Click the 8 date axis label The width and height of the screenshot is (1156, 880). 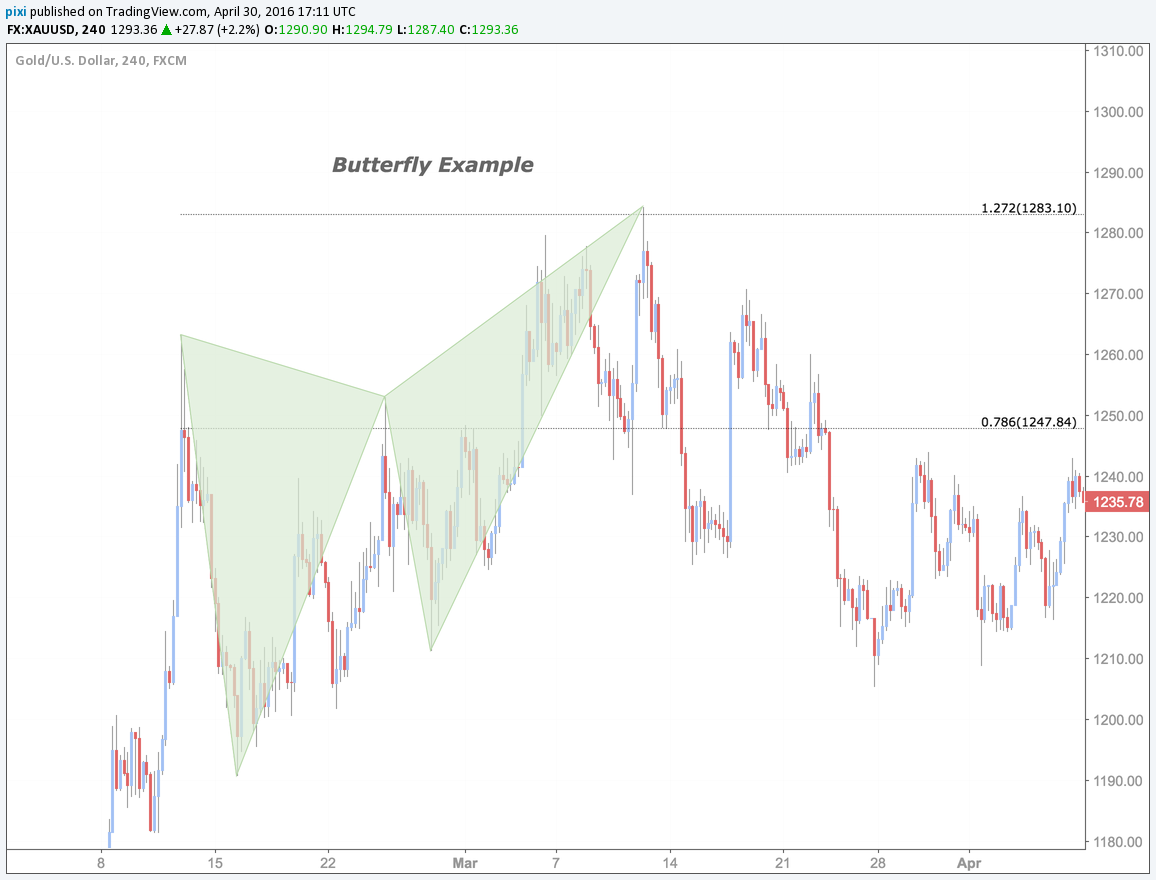coord(101,862)
